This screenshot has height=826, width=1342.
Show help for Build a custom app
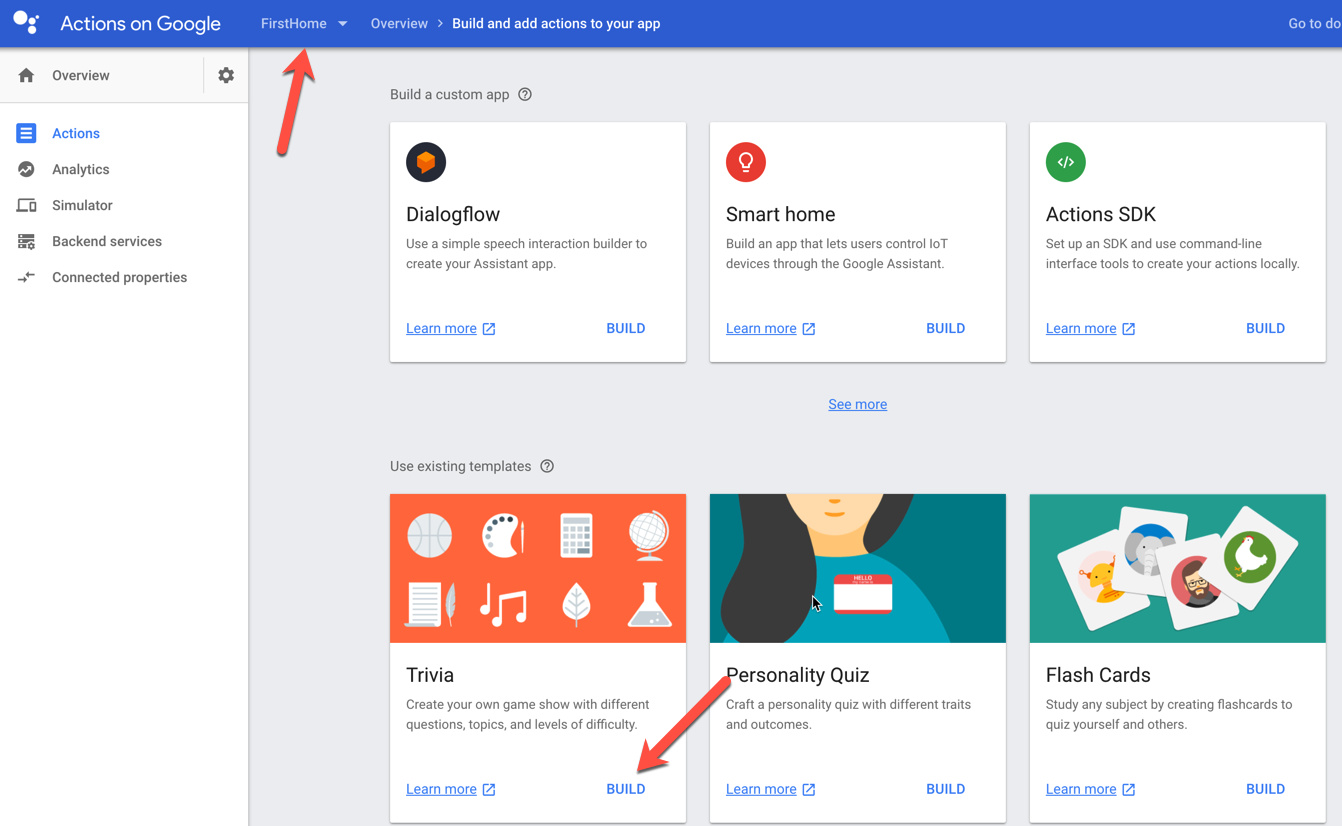click(x=525, y=94)
